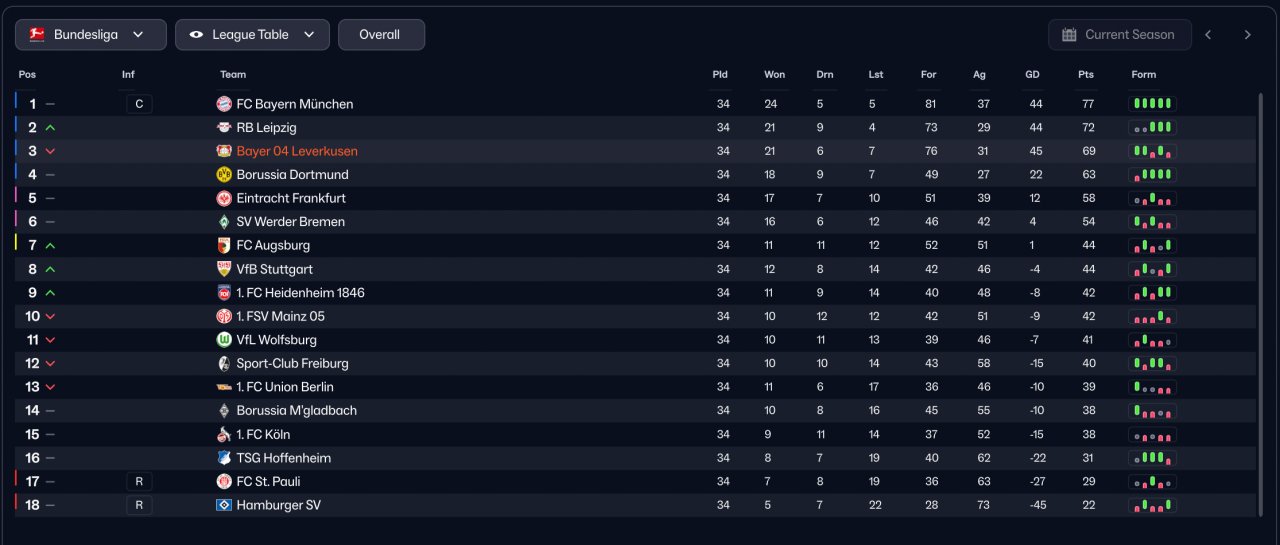Click the Current Season button

pyautogui.click(x=1120, y=35)
